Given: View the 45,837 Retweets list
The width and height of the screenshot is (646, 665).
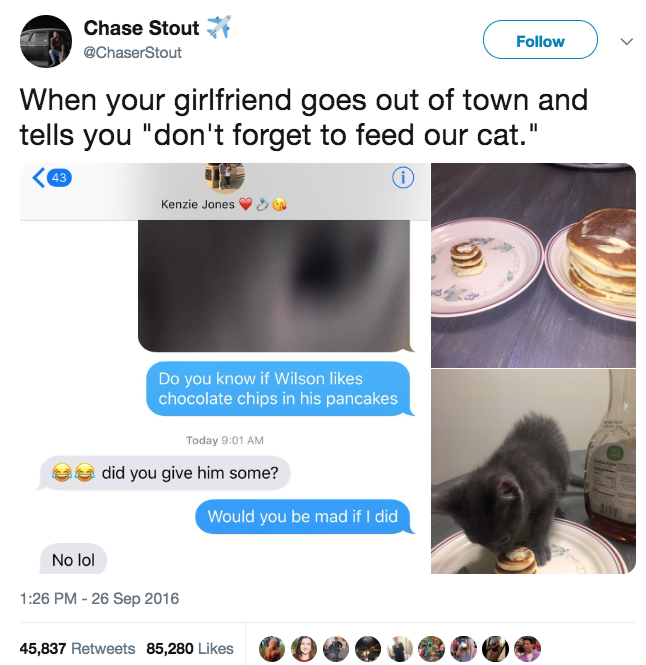Looking at the screenshot, I should [x=77, y=648].
